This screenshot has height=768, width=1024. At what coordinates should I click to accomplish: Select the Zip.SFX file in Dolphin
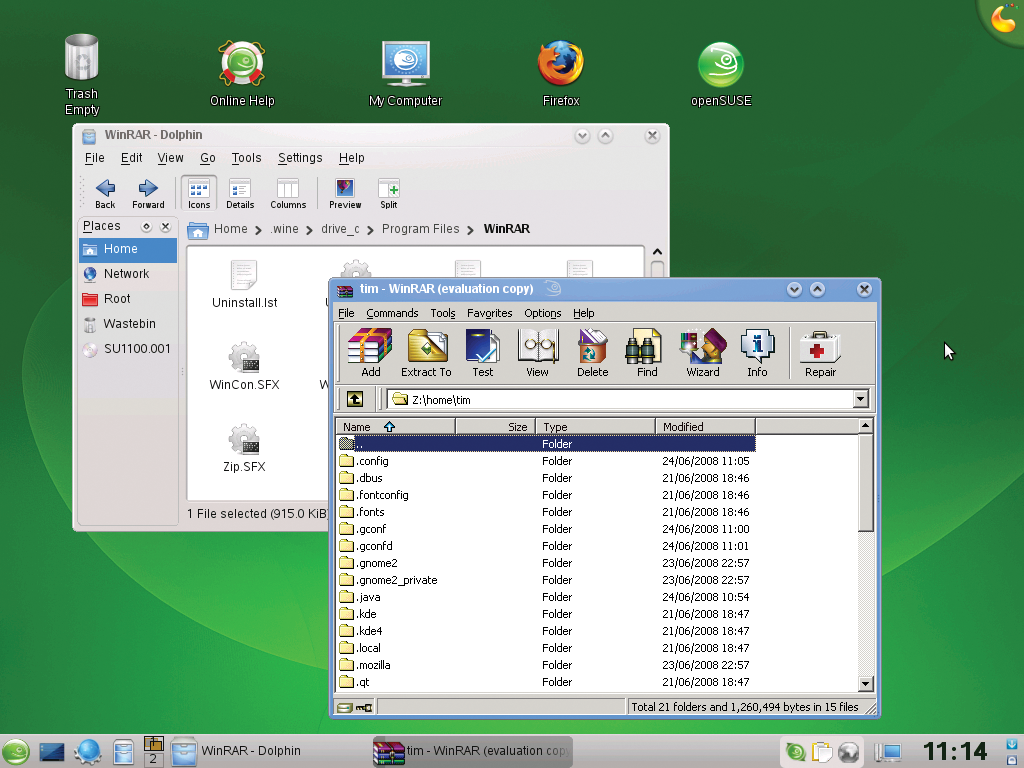coord(244,448)
